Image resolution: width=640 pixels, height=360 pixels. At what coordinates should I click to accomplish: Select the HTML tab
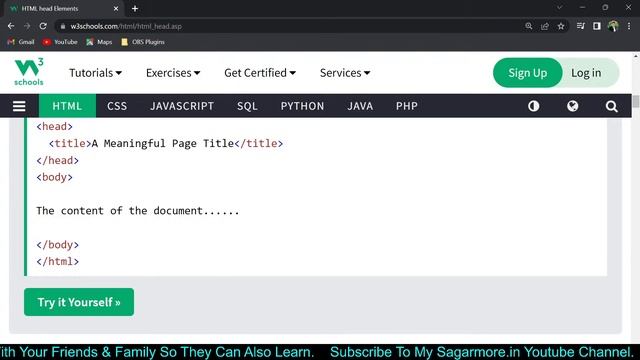coord(67,106)
